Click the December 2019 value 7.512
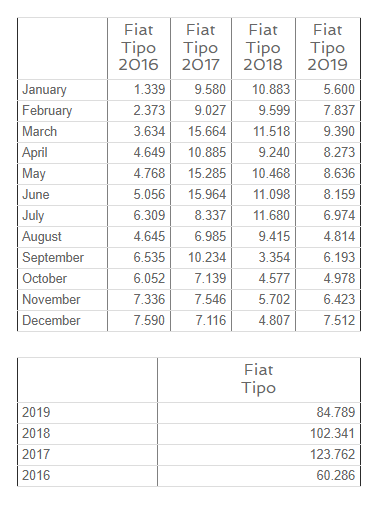Screen dimensions: 379x507 (339, 320)
